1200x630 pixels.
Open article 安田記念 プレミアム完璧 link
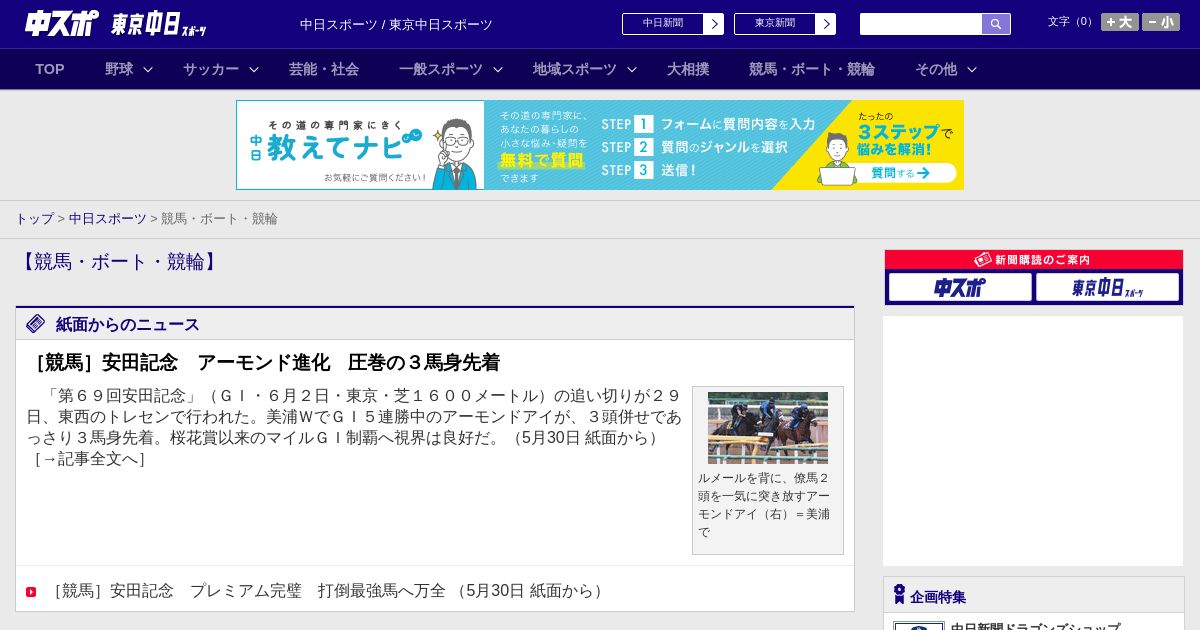(326, 591)
